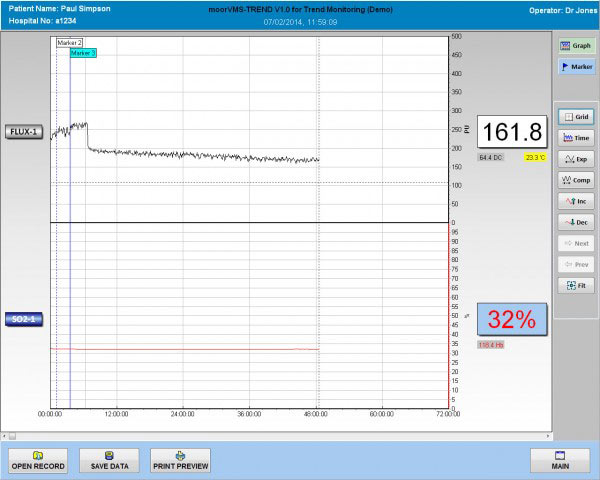
Task: Click the red 32% SO2 readout
Action: click(x=510, y=319)
